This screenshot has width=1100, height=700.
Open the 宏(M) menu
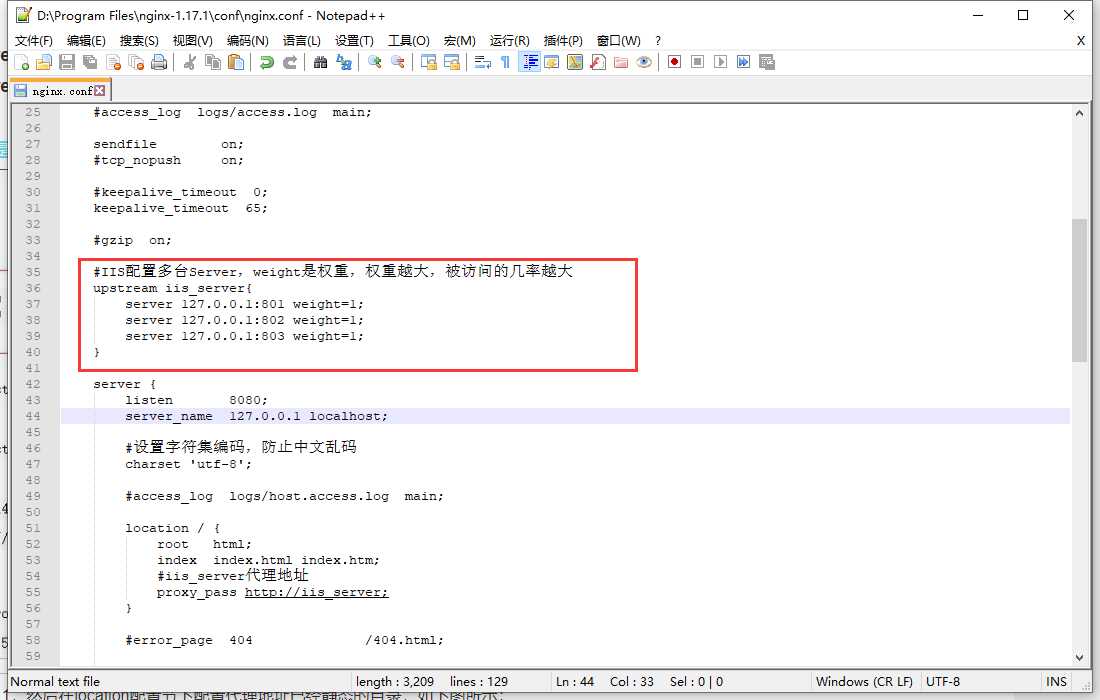coord(460,41)
